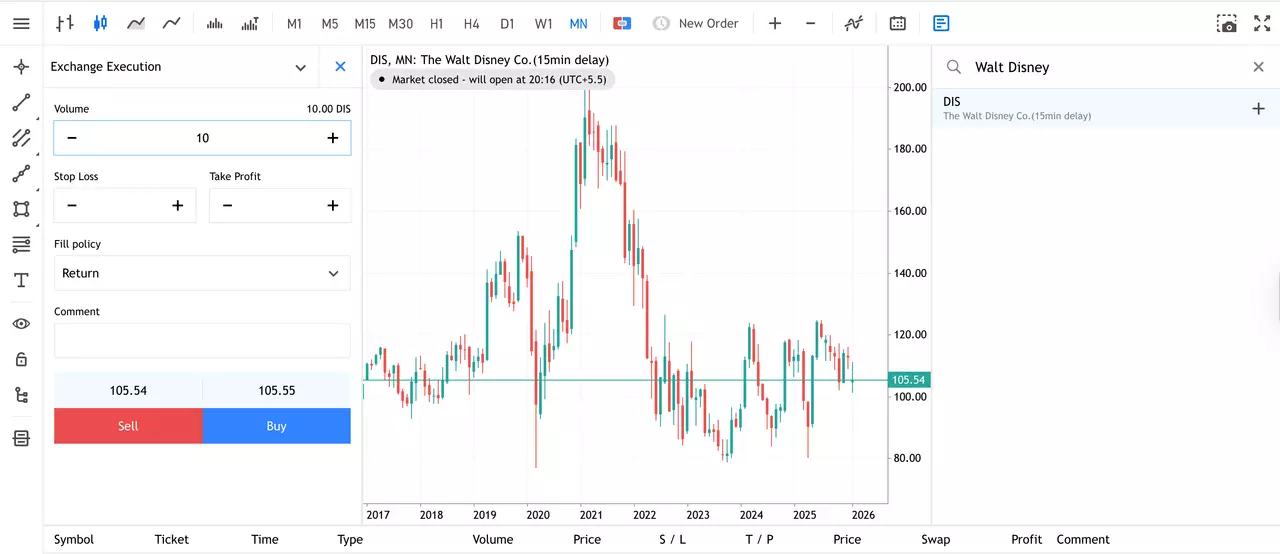Image resolution: width=1280 pixels, height=554 pixels.
Task: Click the 105.54 price label on axis
Action: tap(909, 380)
